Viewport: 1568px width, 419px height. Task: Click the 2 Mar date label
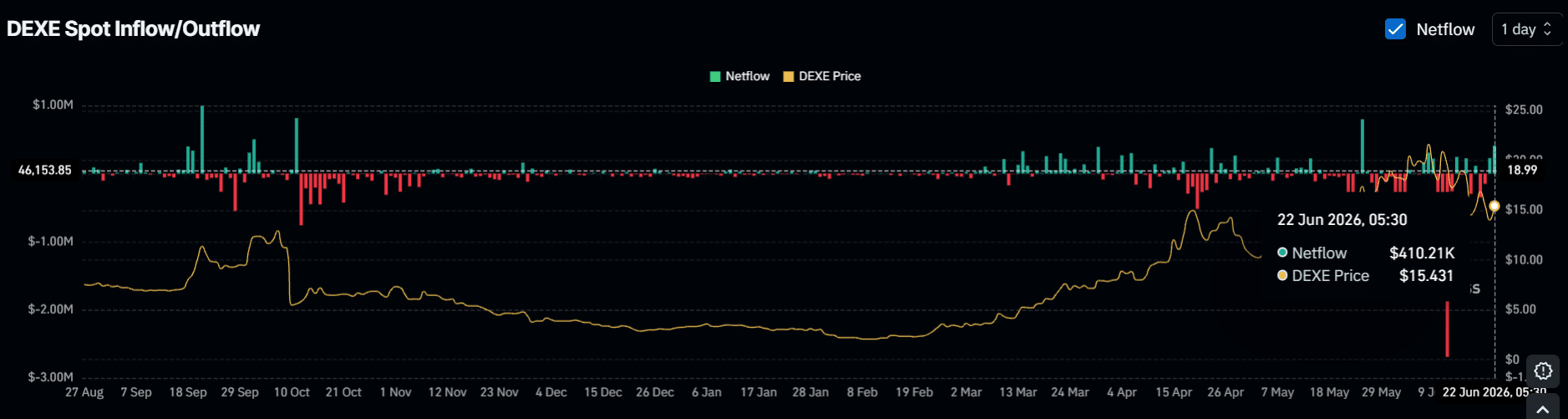click(967, 391)
